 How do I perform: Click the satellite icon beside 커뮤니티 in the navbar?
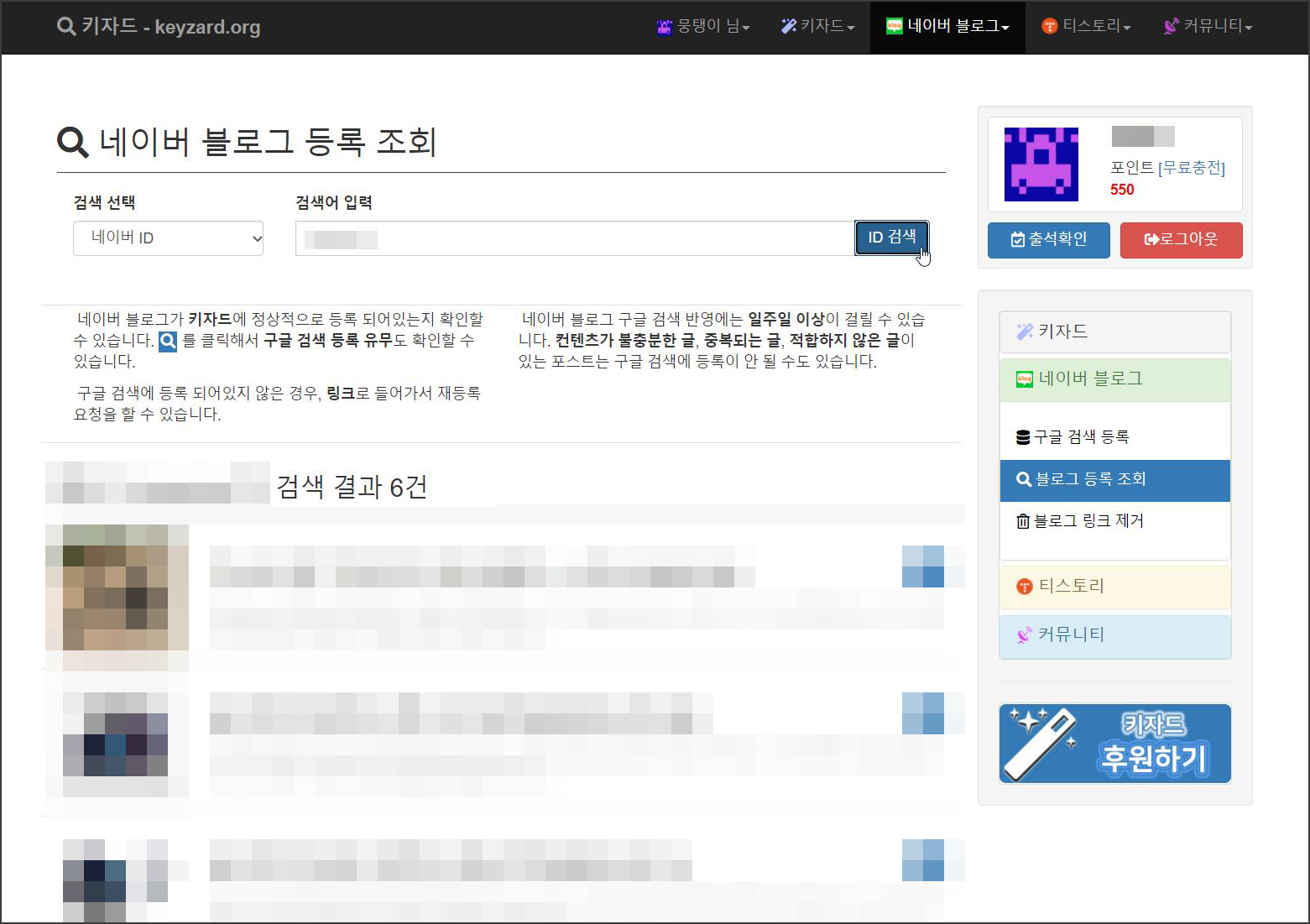click(1171, 26)
